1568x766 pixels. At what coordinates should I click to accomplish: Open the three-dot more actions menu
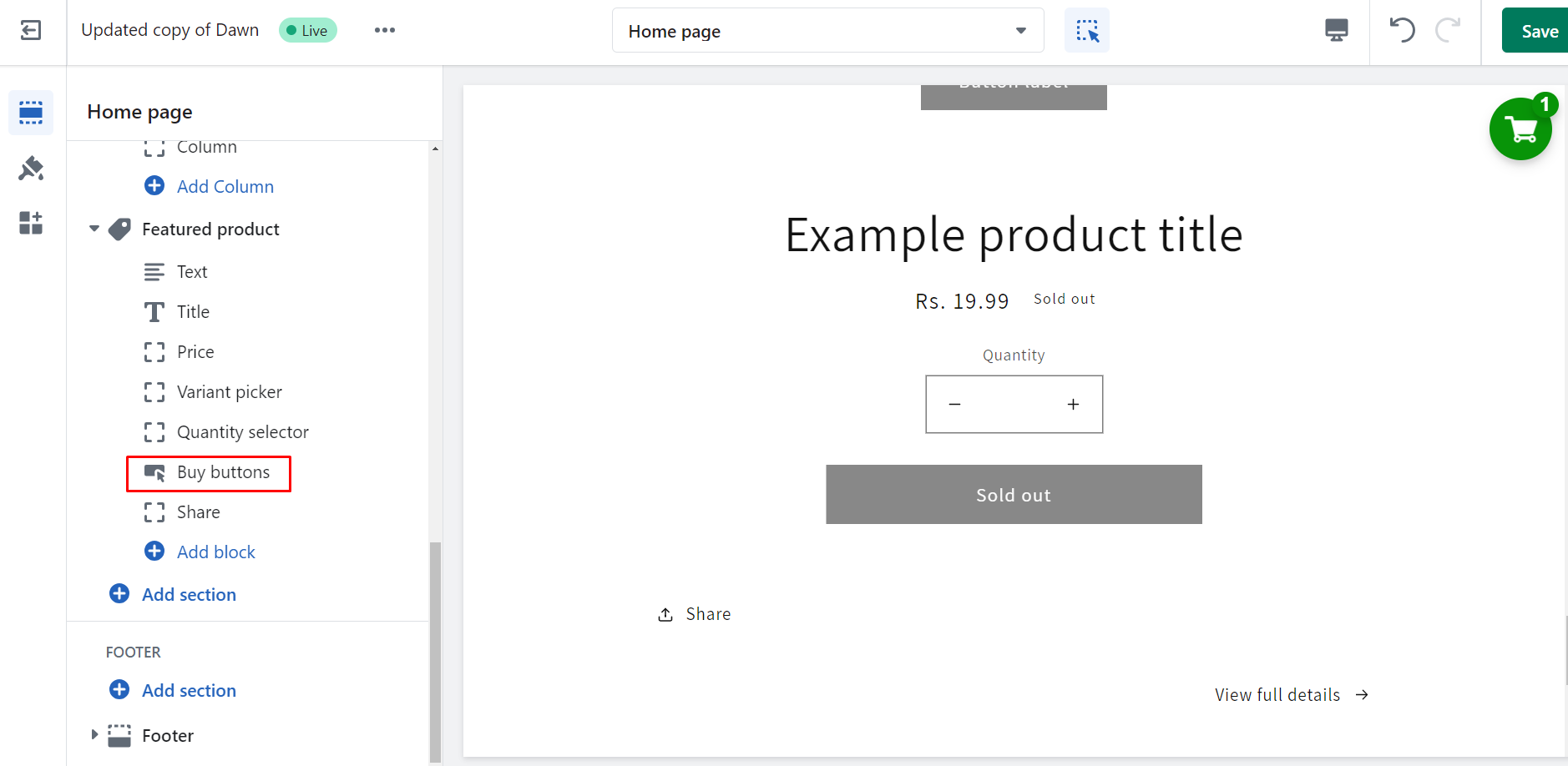[x=385, y=30]
